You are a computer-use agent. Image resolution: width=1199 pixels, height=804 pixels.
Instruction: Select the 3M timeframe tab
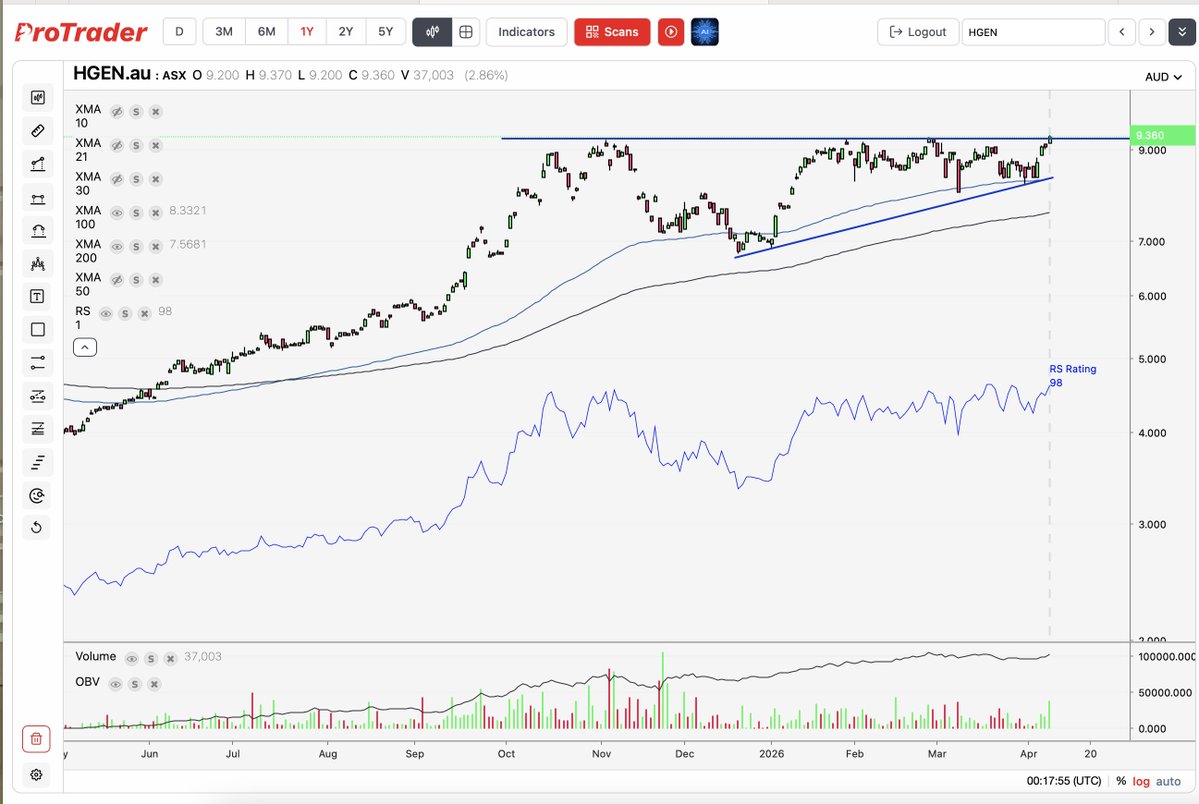coord(223,31)
